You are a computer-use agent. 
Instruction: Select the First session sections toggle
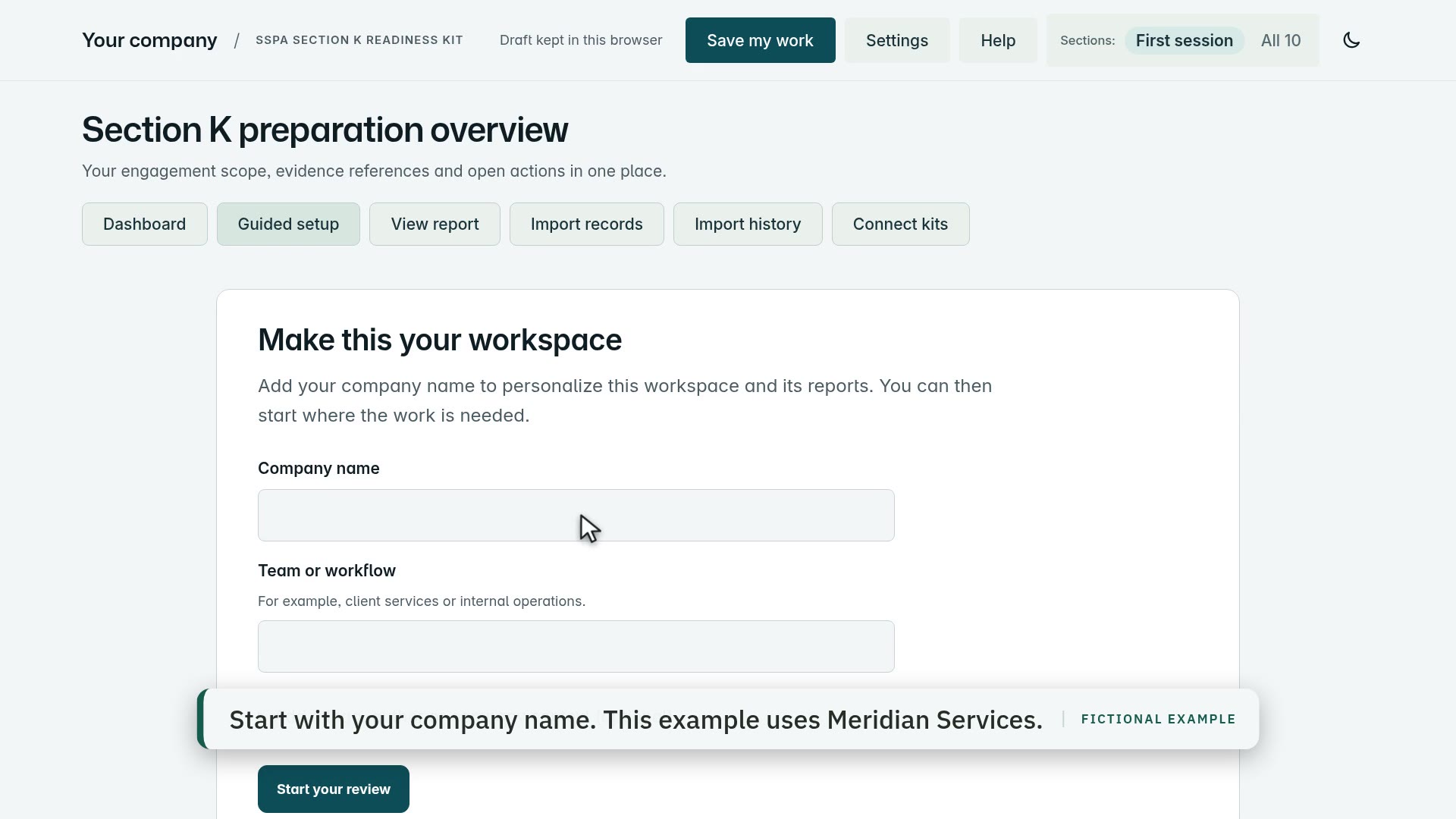point(1184,40)
